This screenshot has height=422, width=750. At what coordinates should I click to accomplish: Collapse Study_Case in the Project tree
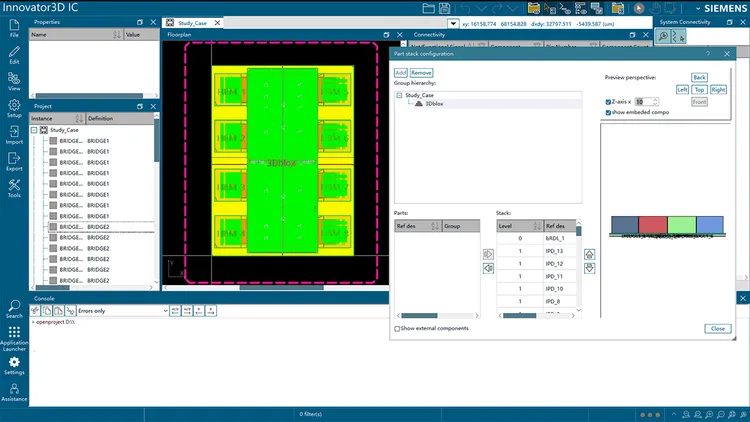click(33, 130)
